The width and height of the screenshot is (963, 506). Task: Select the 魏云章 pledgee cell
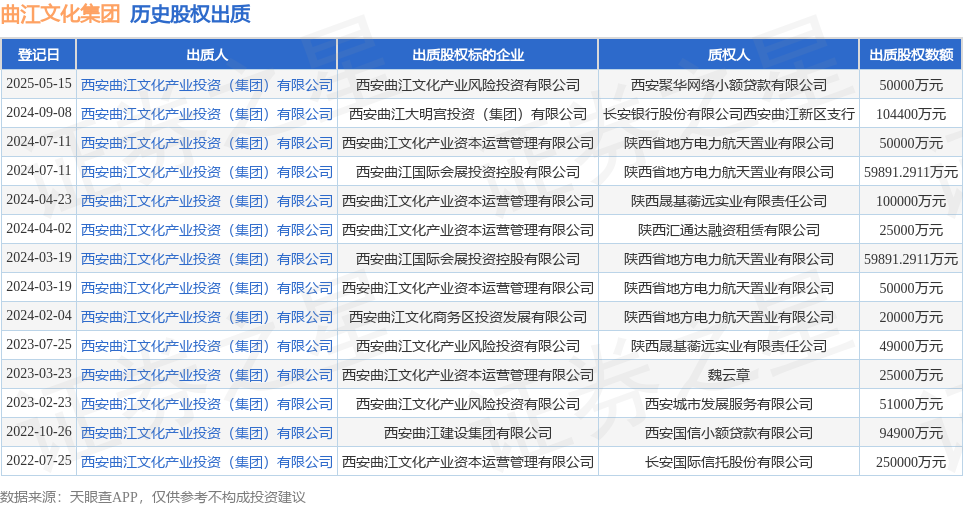coord(728,375)
